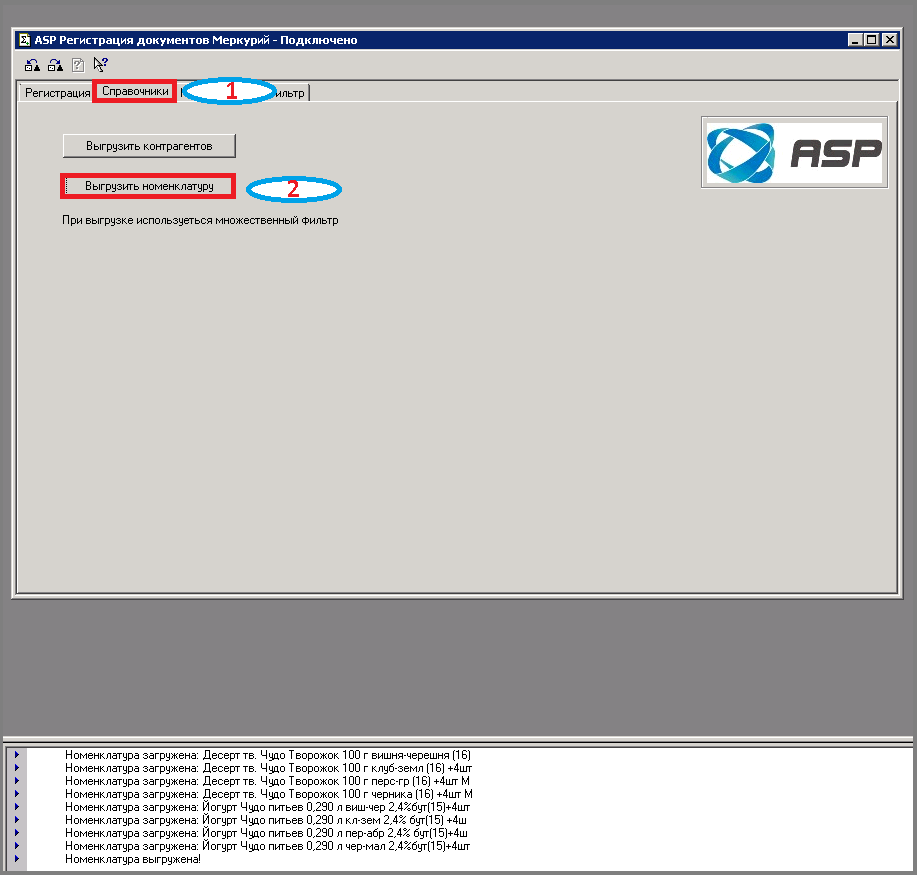The width and height of the screenshot is (917, 875).
Task: Select log row 'Йогурт Чудо питьев 0,290 л виш-чер'
Action: [x=267, y=807]
